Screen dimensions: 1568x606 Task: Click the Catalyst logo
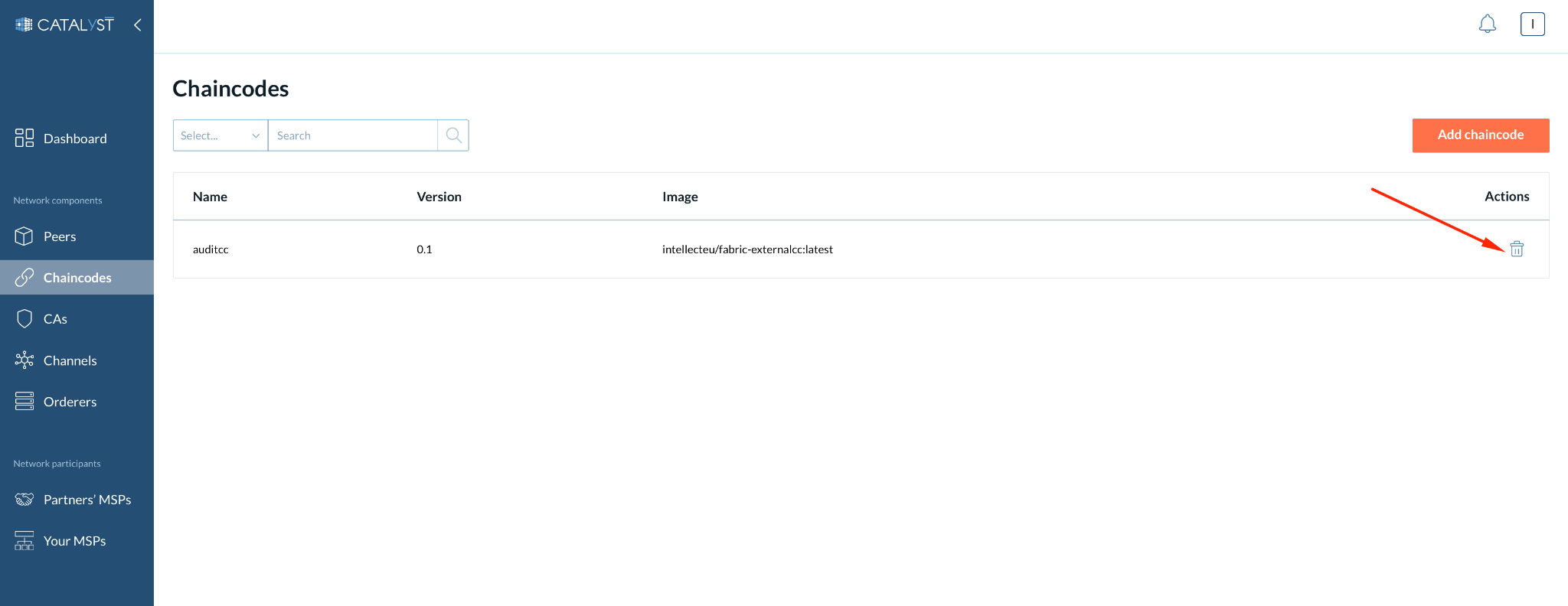64,24
